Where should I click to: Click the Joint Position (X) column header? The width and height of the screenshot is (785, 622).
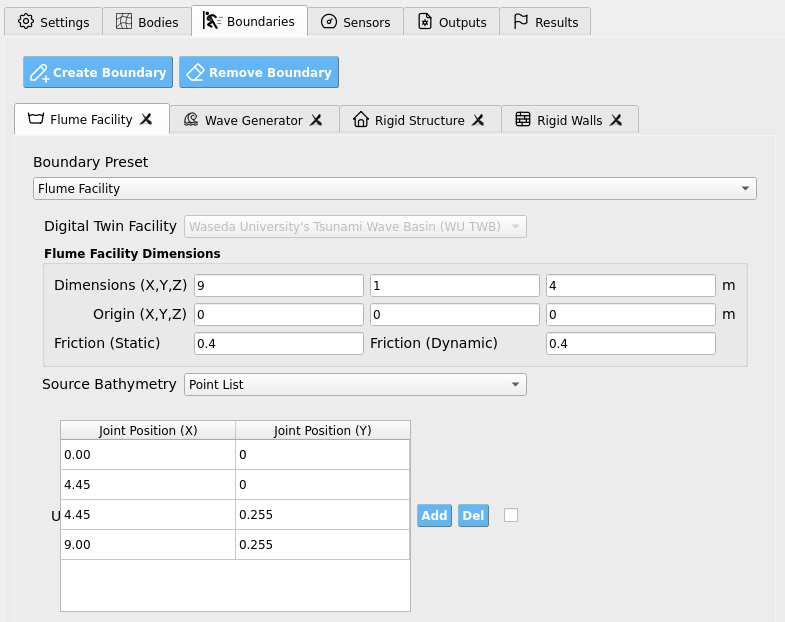pyautogui.click(x=148, y=430)
